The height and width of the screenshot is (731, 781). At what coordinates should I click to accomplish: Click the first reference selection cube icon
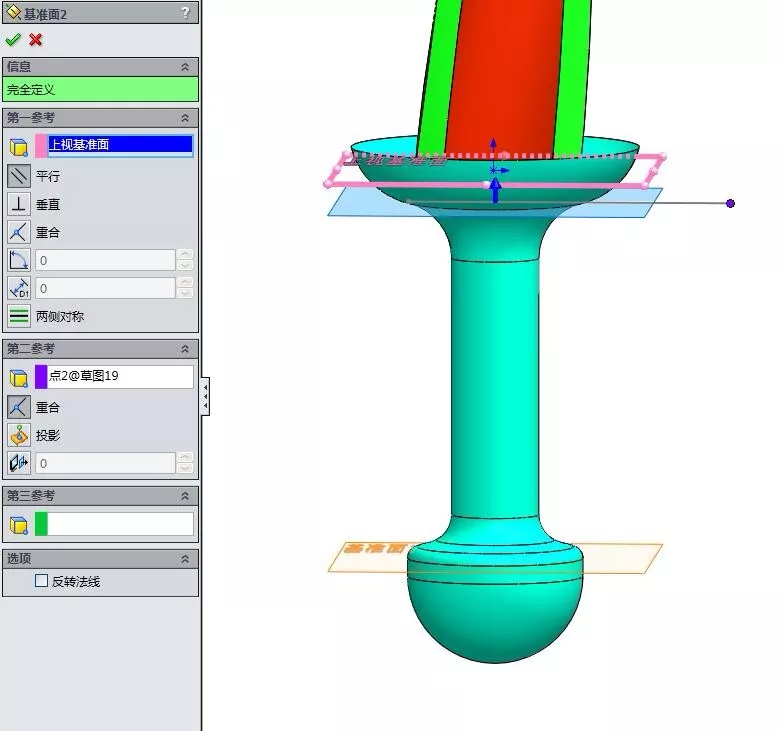point(19,147)
